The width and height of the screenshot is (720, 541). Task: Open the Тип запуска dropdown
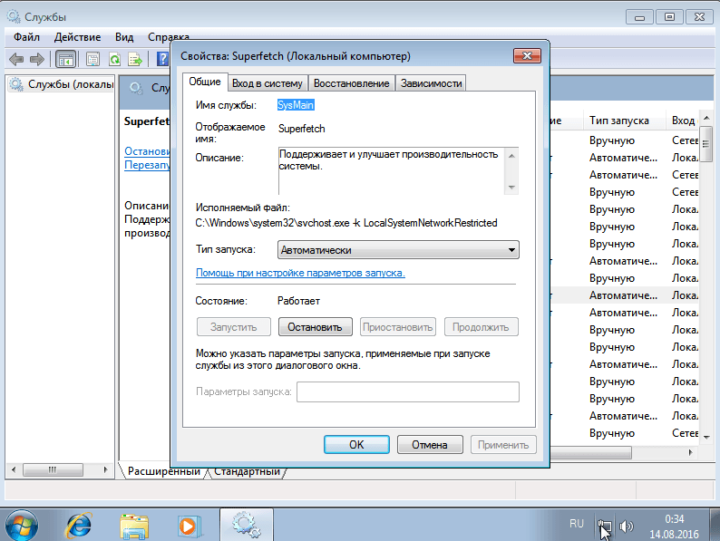point(398,250)
